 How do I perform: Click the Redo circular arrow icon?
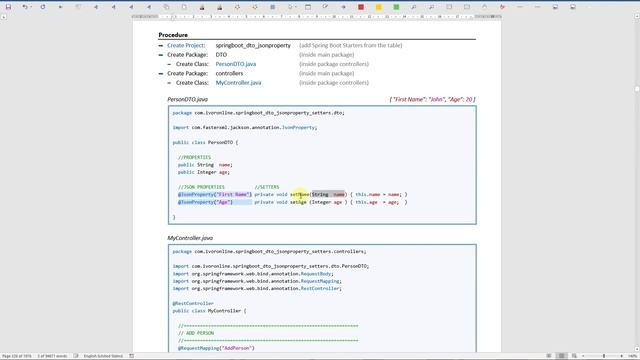pos(43,7)
